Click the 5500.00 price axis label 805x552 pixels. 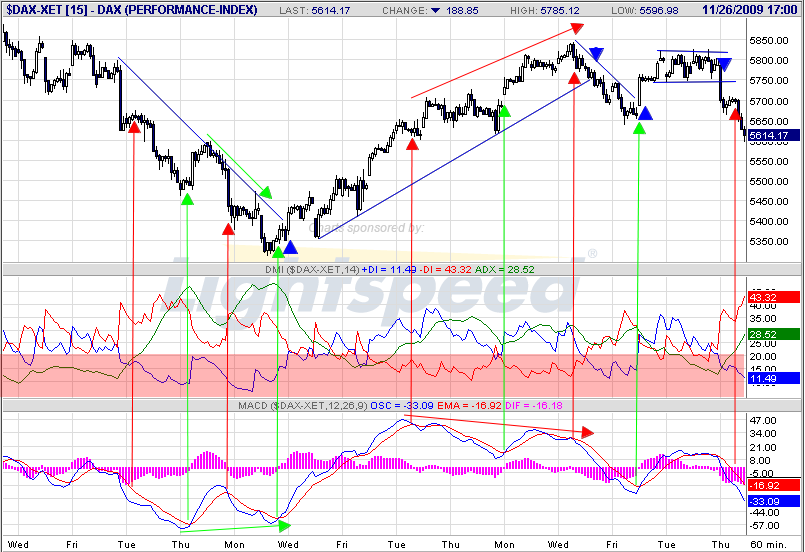(x=769, y=181)
